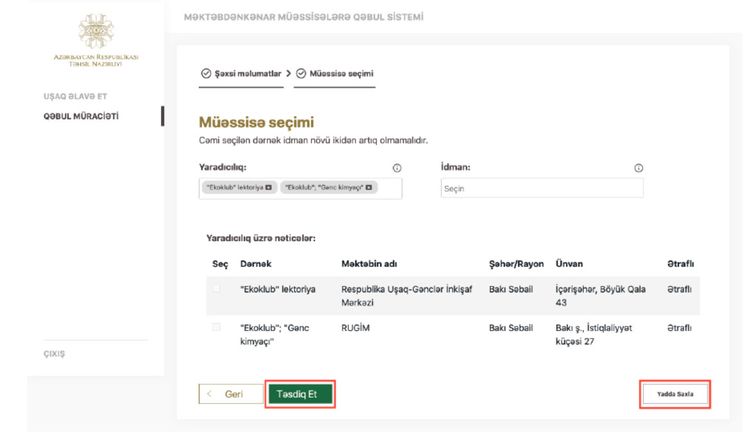Remove the "Ekoklub"; "Gənc kimyaçı" tag
750x436 pixels.
coord(369,187)
